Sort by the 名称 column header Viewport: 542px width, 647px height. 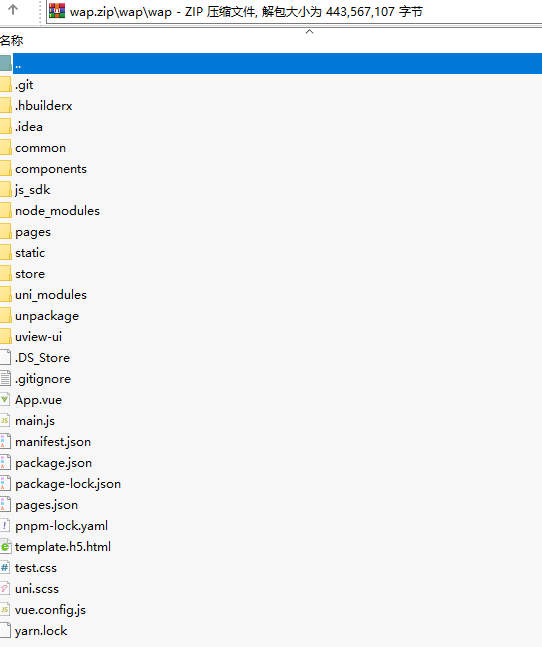point(12,40)
